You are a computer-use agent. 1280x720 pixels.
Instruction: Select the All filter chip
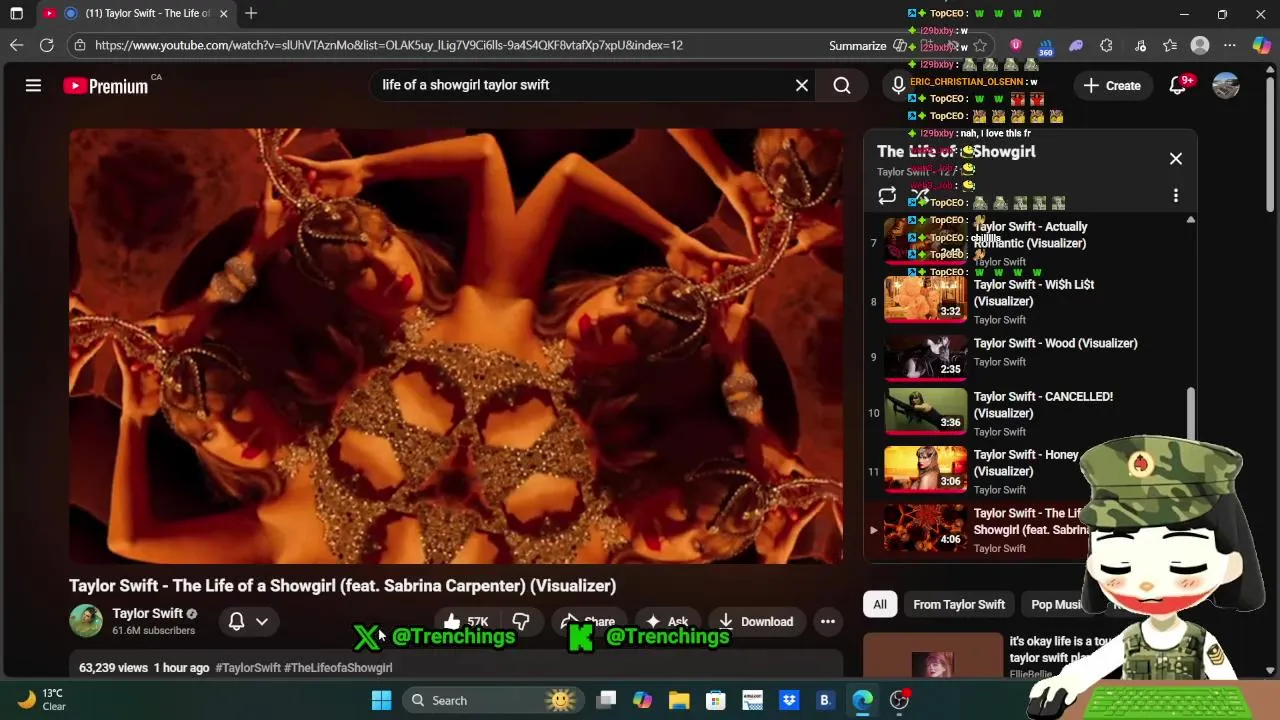coord(880,604)
